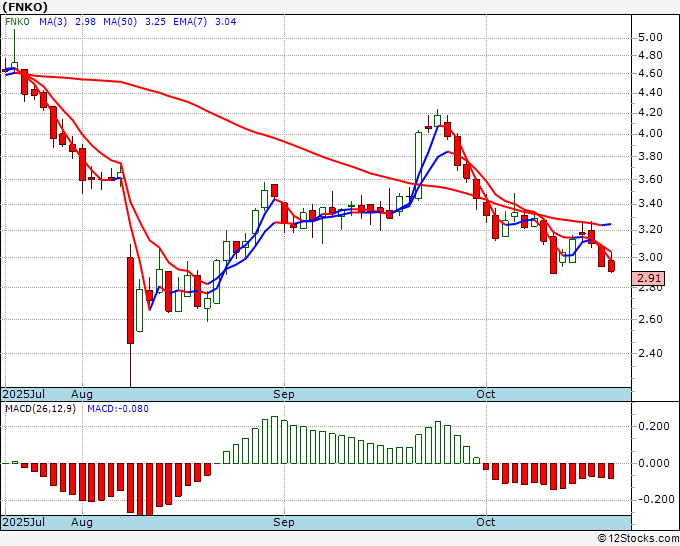Click the tallest green MACD bar before Sep
This screenshot has height=546, width=680.
(274, 440)
